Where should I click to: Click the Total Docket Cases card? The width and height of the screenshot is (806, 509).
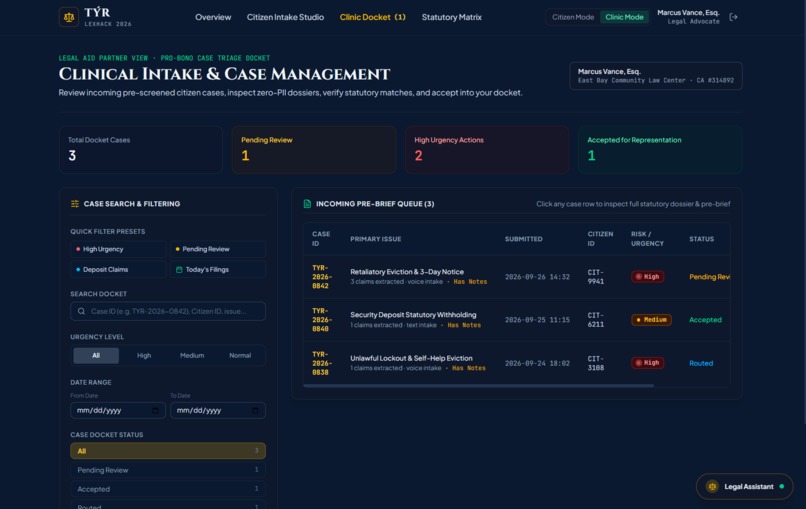point(141,150)
